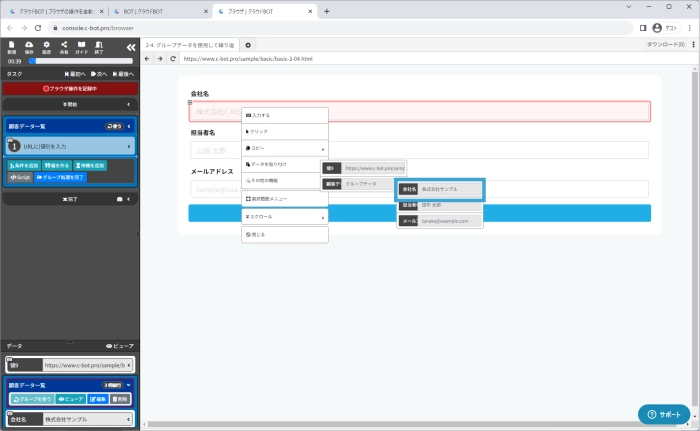This screenshot has width=700, height=431.
Task: Open the ガイド (guide) book icon
Action: [81, 46]
